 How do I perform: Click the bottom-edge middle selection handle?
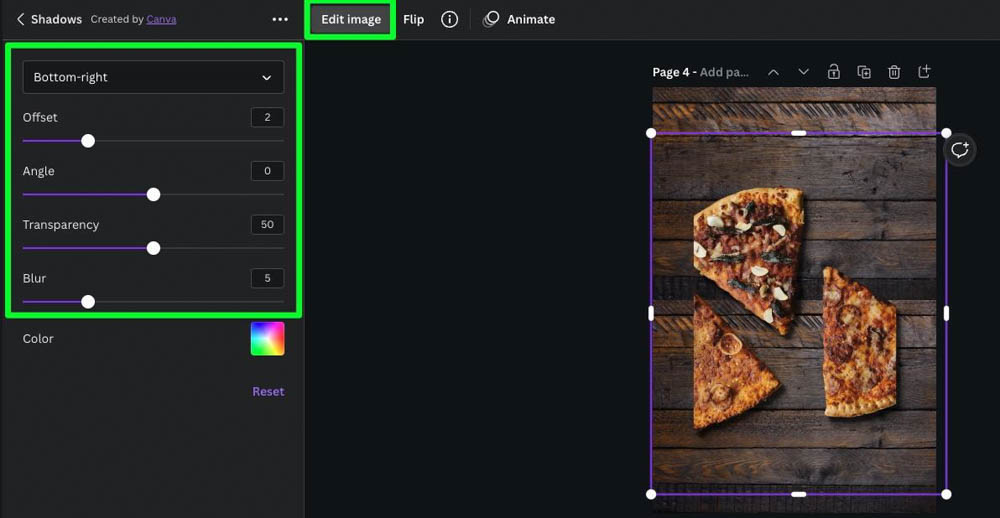798,494
